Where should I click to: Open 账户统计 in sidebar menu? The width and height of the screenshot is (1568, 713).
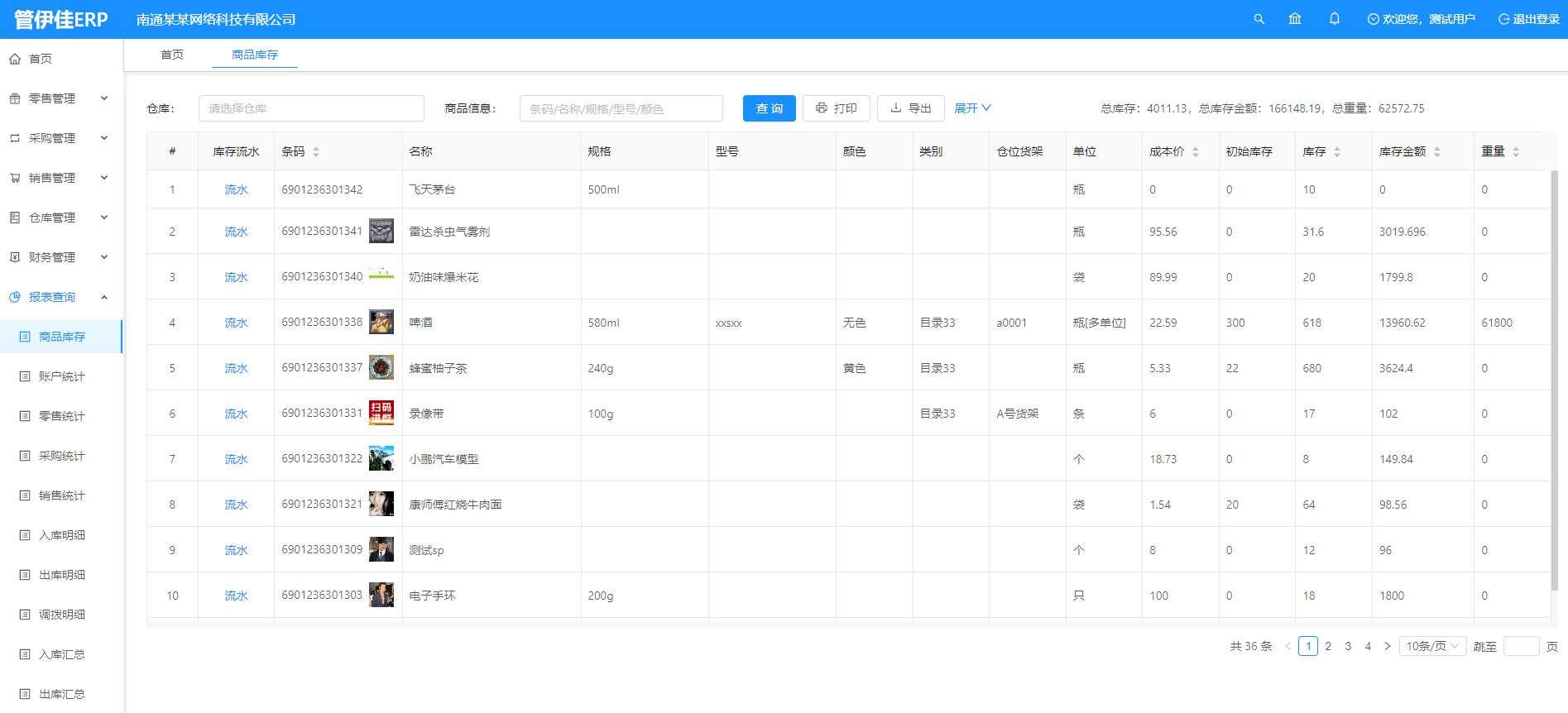pos(62,376)
